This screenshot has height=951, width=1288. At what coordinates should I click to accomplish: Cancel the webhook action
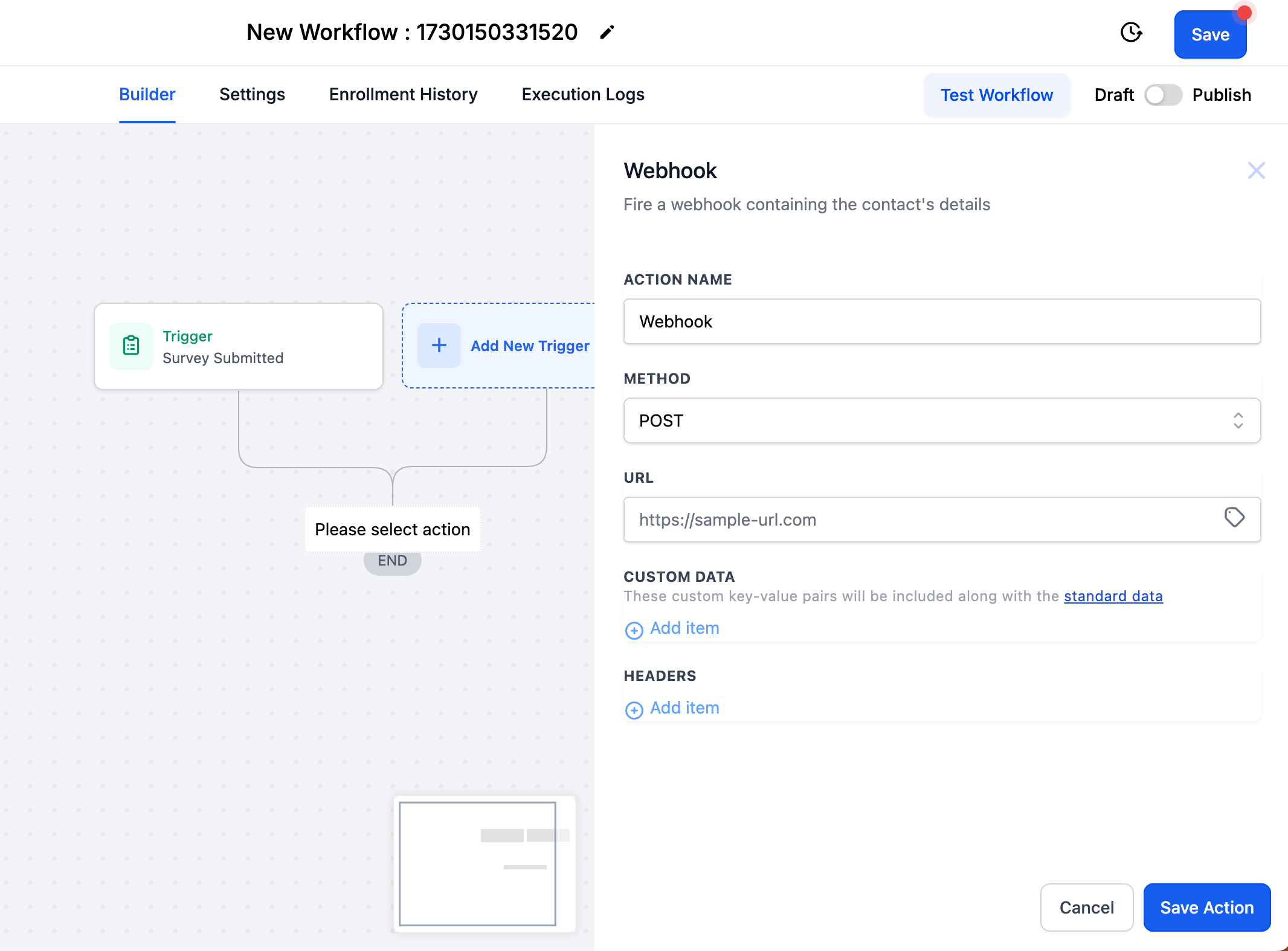[x=1086, y=907]
